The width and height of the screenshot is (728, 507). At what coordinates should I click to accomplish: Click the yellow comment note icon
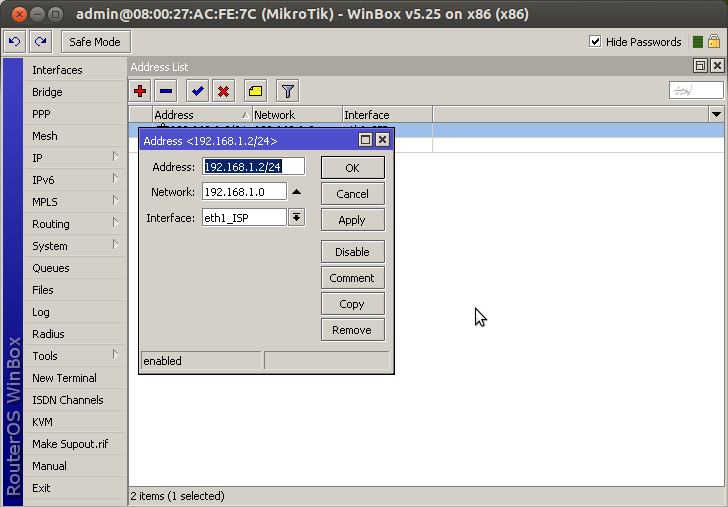pos(255,91)
